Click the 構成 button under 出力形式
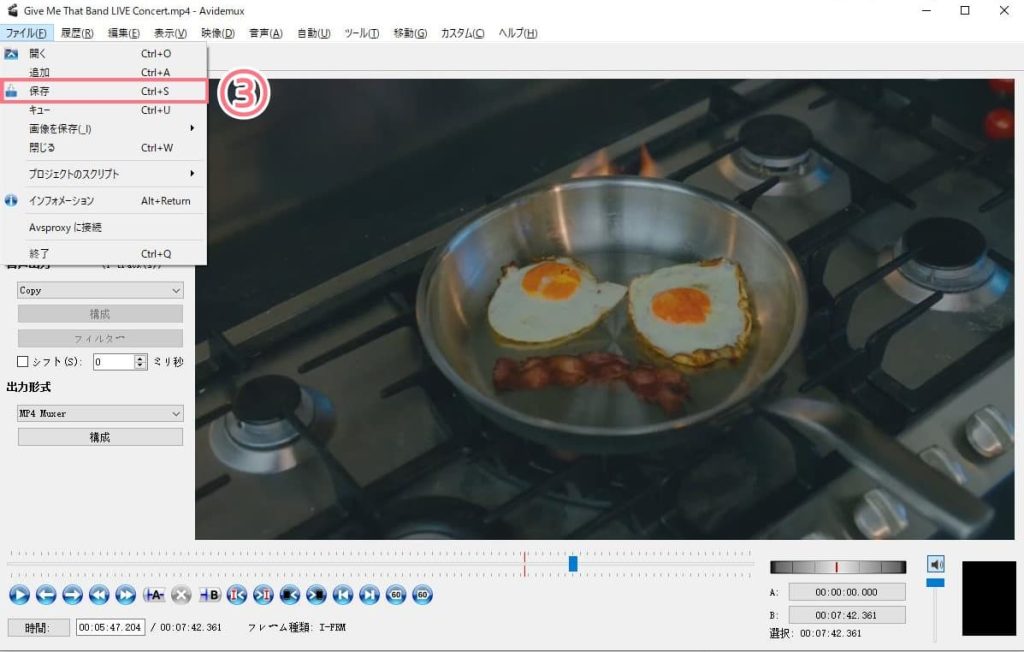 [x=100, y=436]
